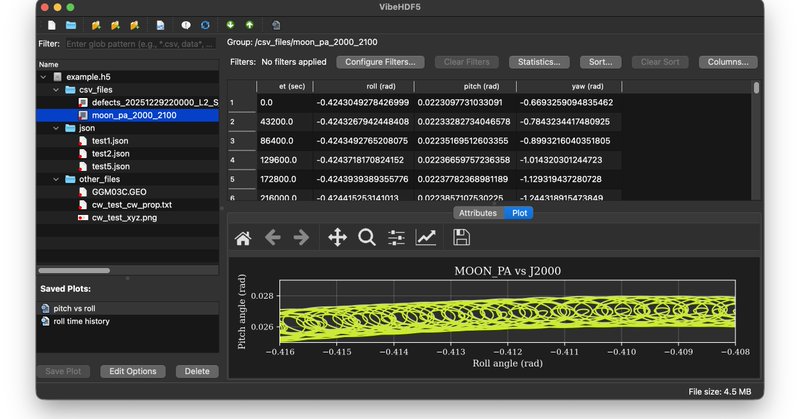800x419 pixels.
Task: Click cell -1.014320301244723
Action: (569, 160)
